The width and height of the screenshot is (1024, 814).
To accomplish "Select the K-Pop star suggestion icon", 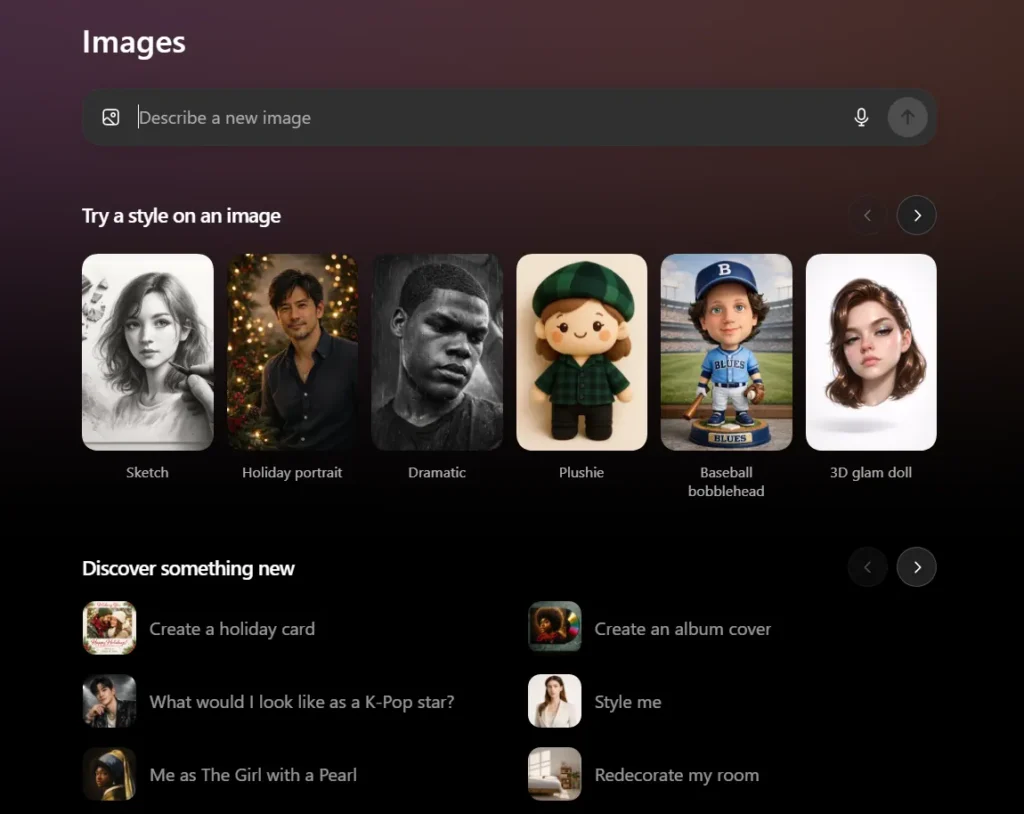I will 109,701.
